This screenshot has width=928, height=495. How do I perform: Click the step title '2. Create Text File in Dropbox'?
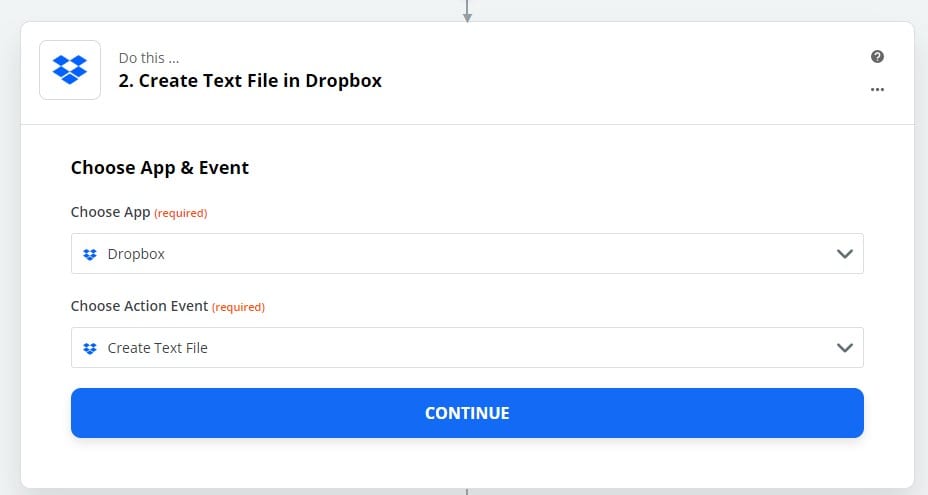click(250, 81)
